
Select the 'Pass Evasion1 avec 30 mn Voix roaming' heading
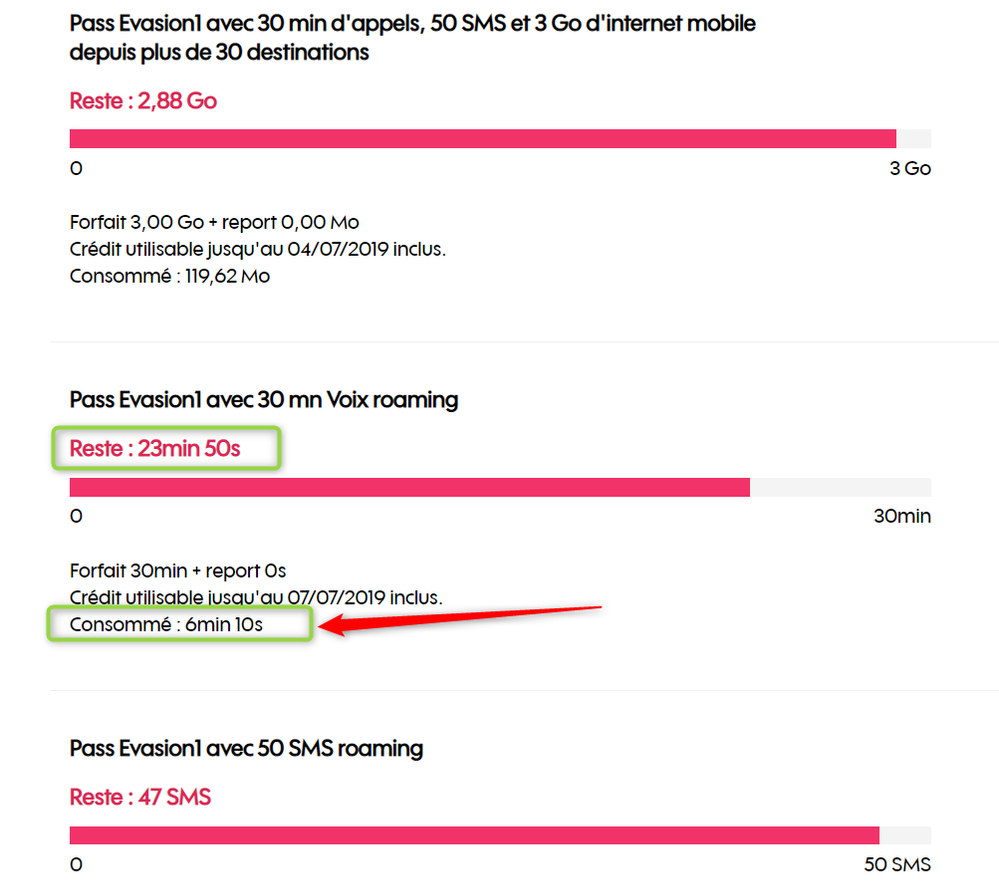click(x=263, y=399)
